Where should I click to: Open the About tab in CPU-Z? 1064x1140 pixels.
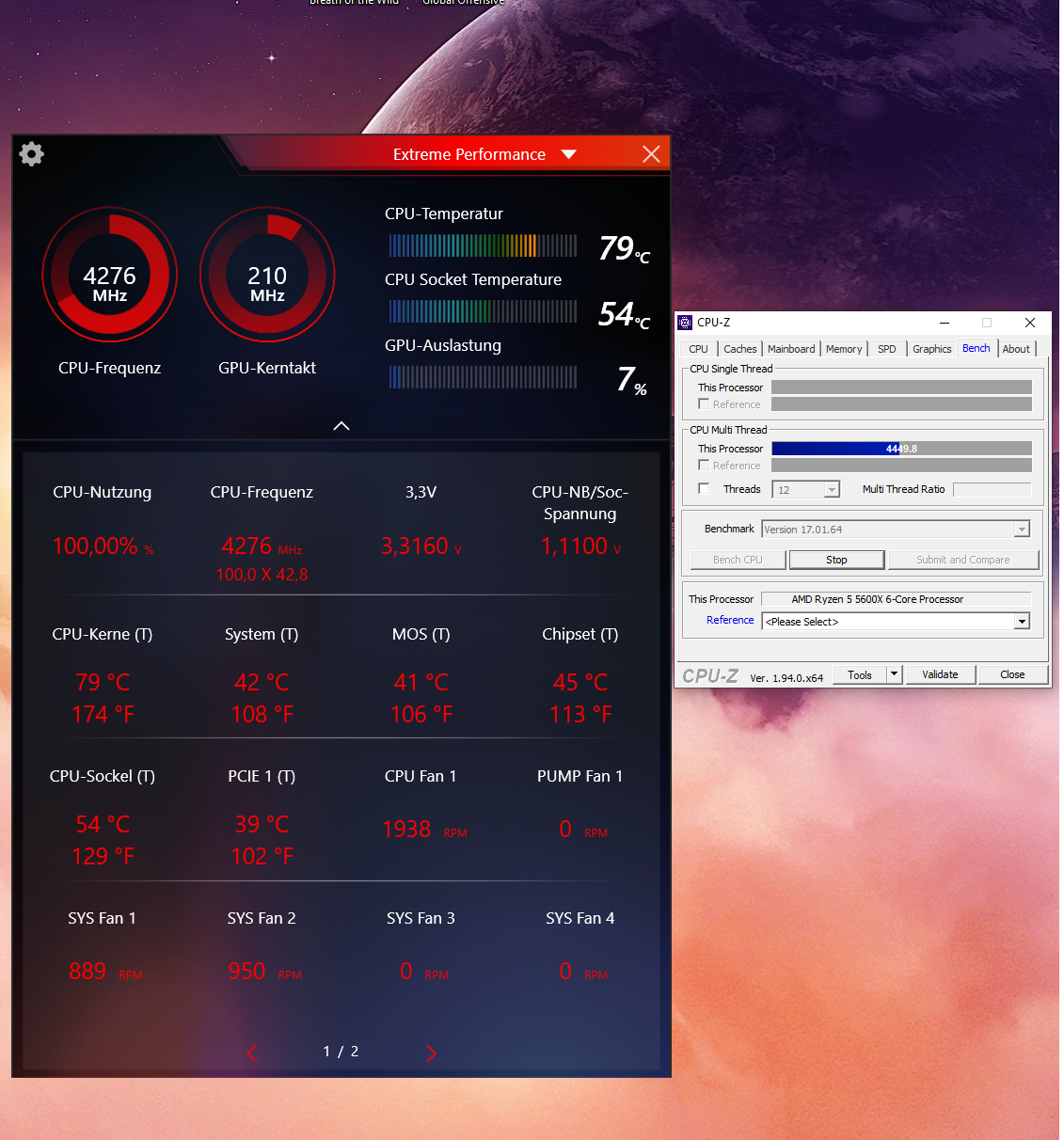click(x=1016, y=349)
